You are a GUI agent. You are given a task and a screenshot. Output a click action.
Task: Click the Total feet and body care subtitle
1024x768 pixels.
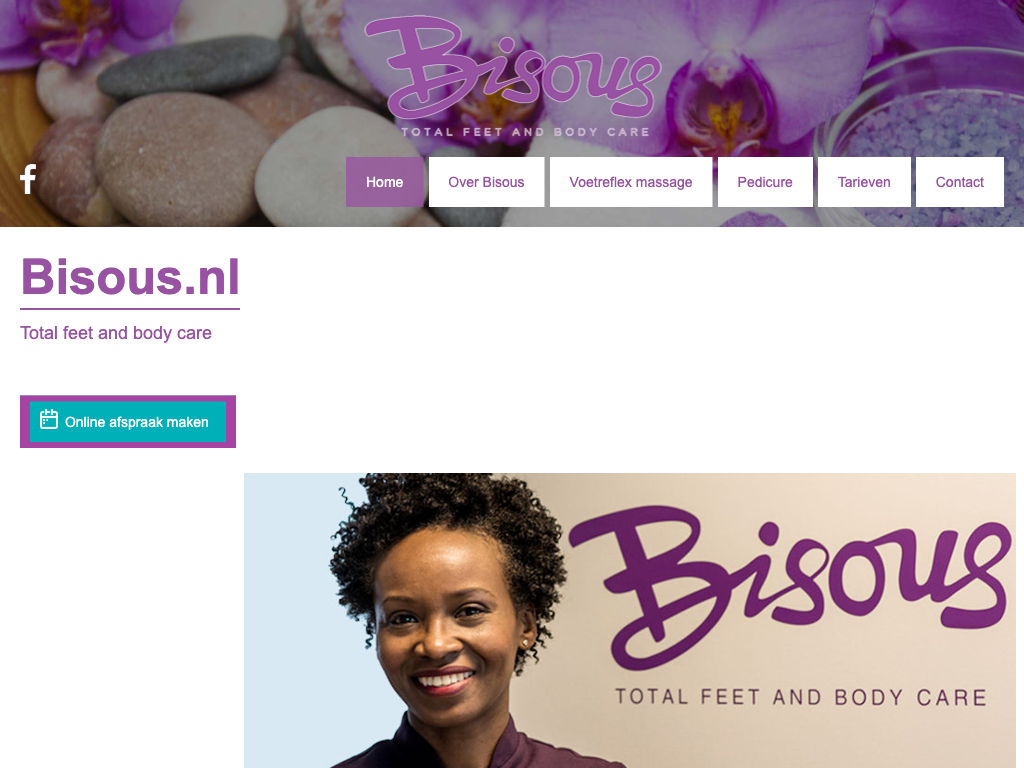point(116,333)
